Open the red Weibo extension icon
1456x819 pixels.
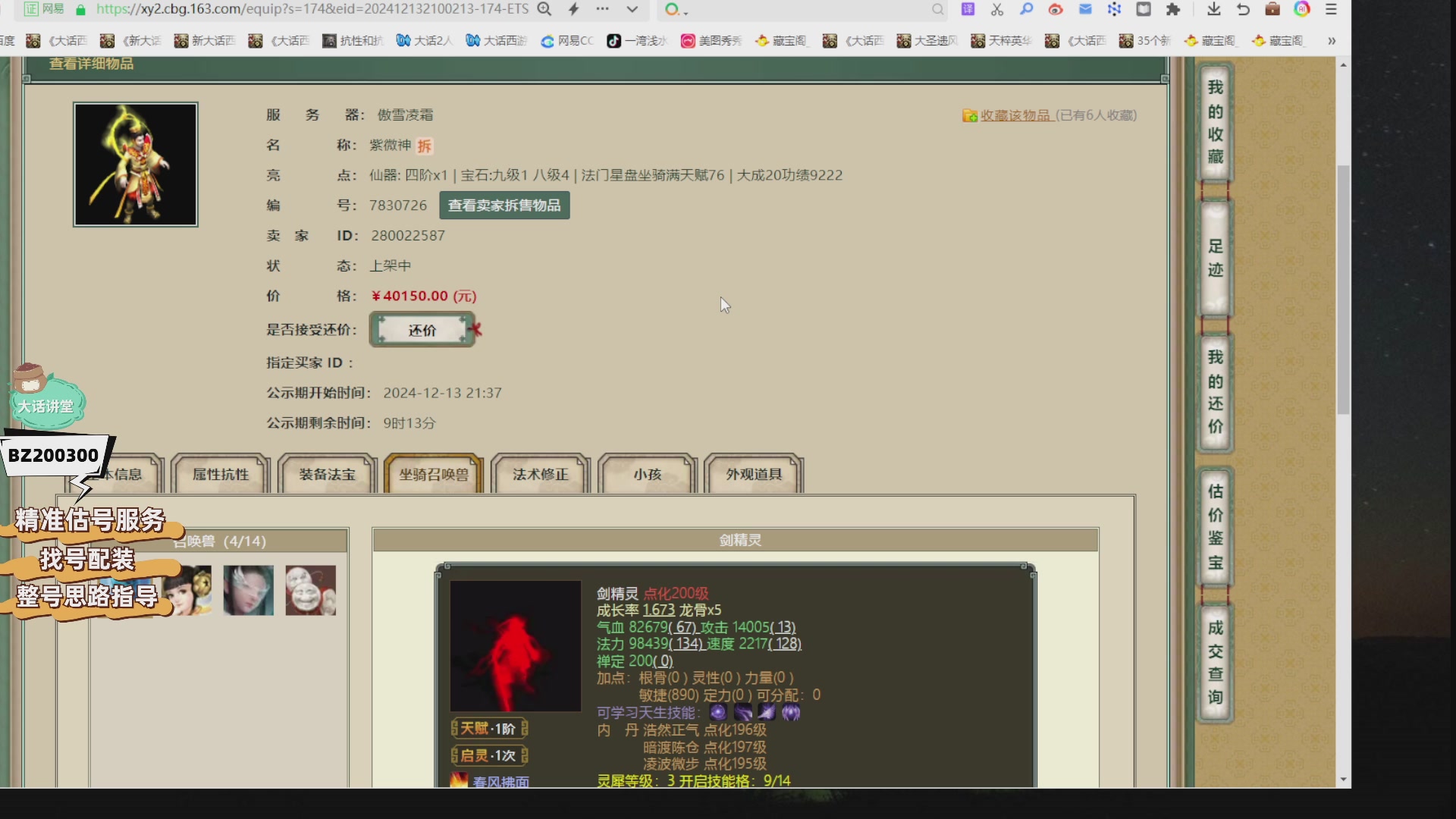1056,9
